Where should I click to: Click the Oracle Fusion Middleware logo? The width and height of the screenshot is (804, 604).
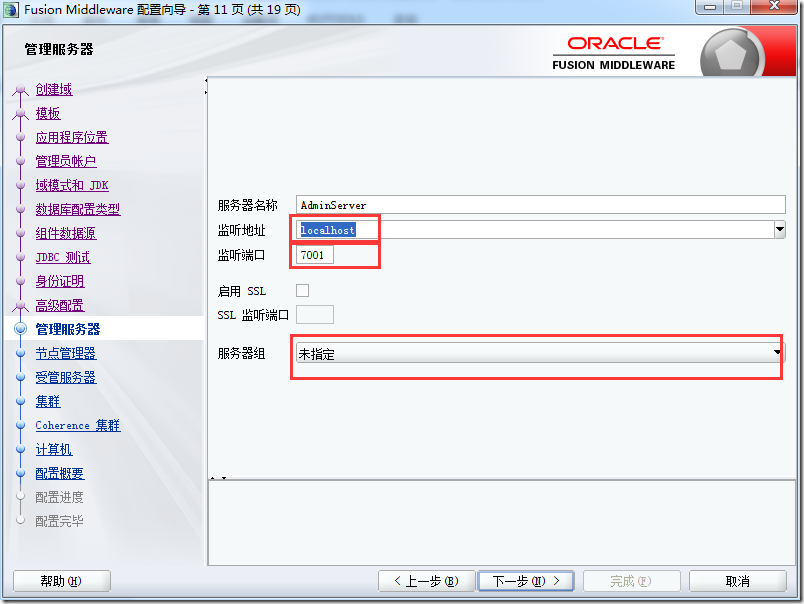point(614,53)
